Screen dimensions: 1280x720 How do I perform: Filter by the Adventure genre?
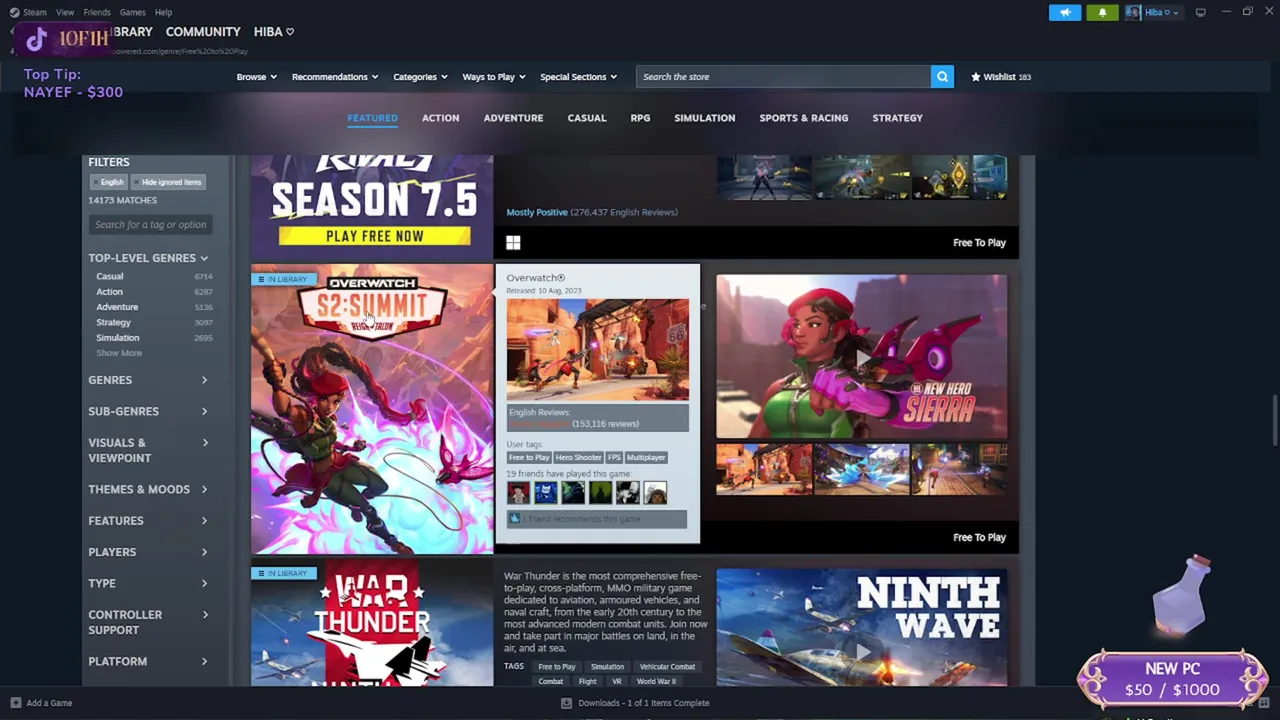click(117, 307)
